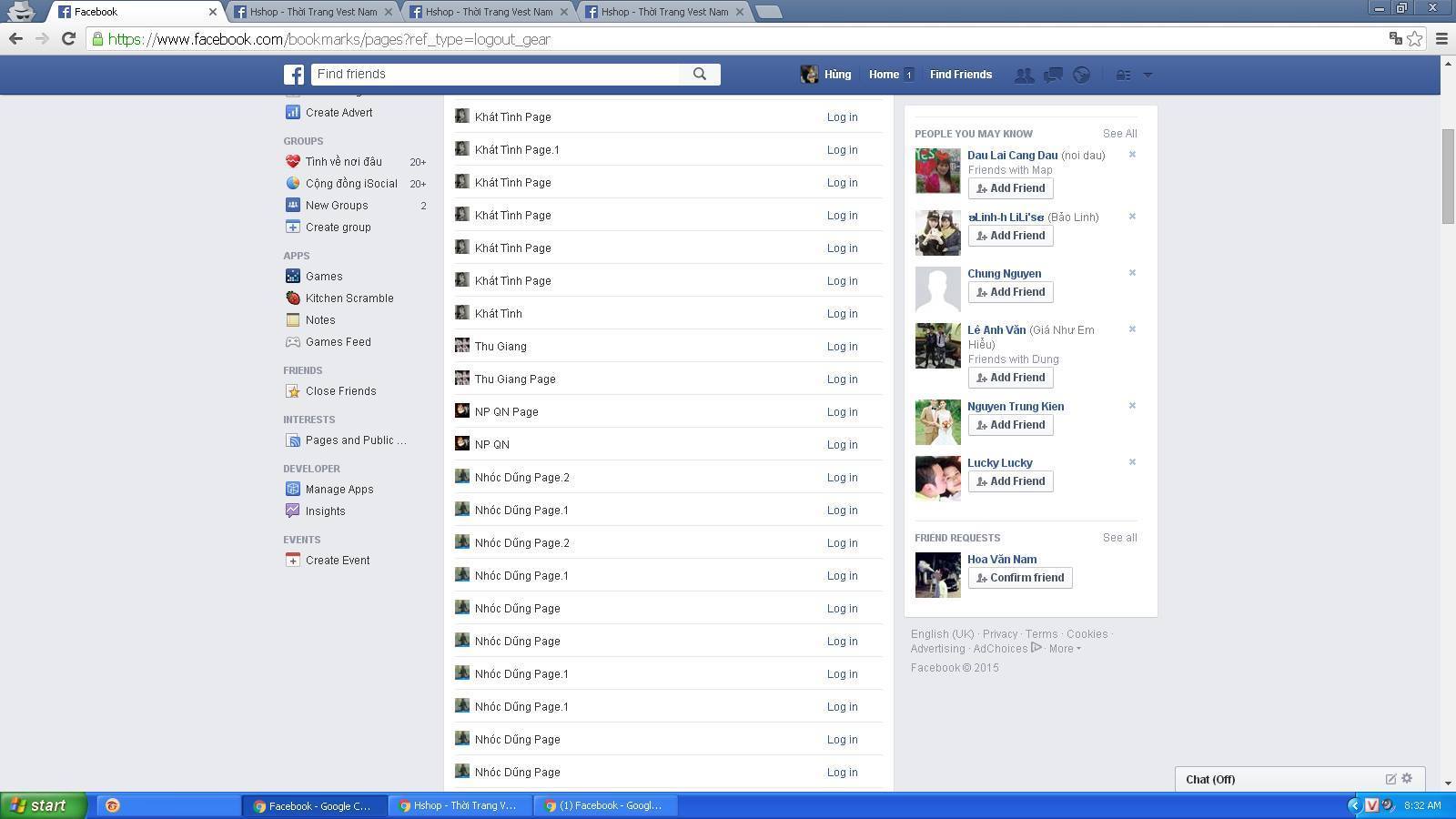The width and height of the screenshot is (1456, 819).
Task: Switch to second Hshop browser tab
Action: coord(490,12)
